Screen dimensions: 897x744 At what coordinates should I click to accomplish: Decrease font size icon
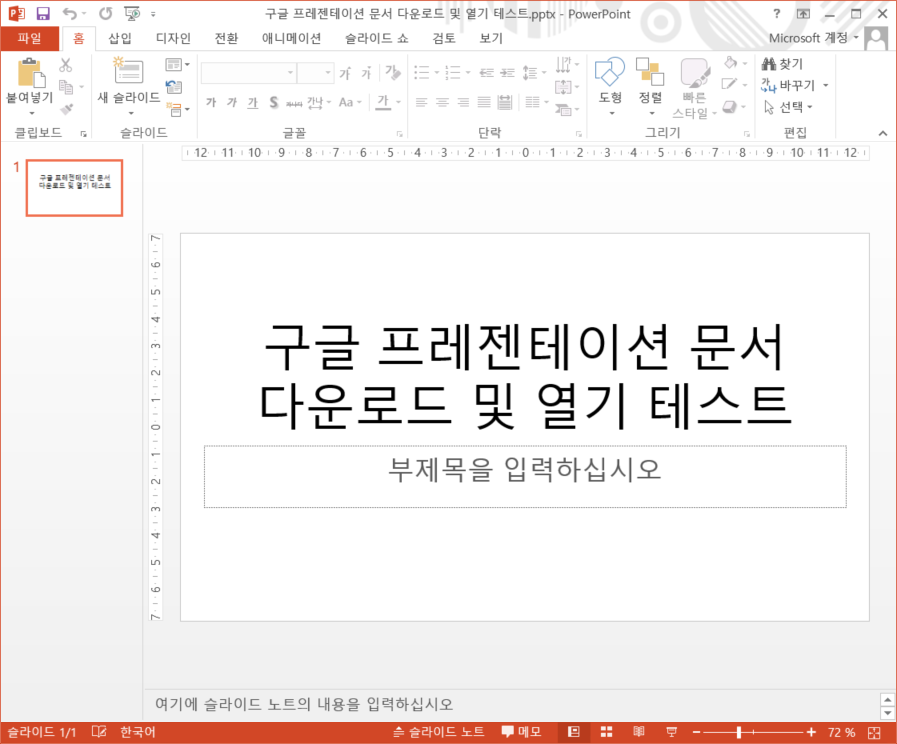[366, 73]
